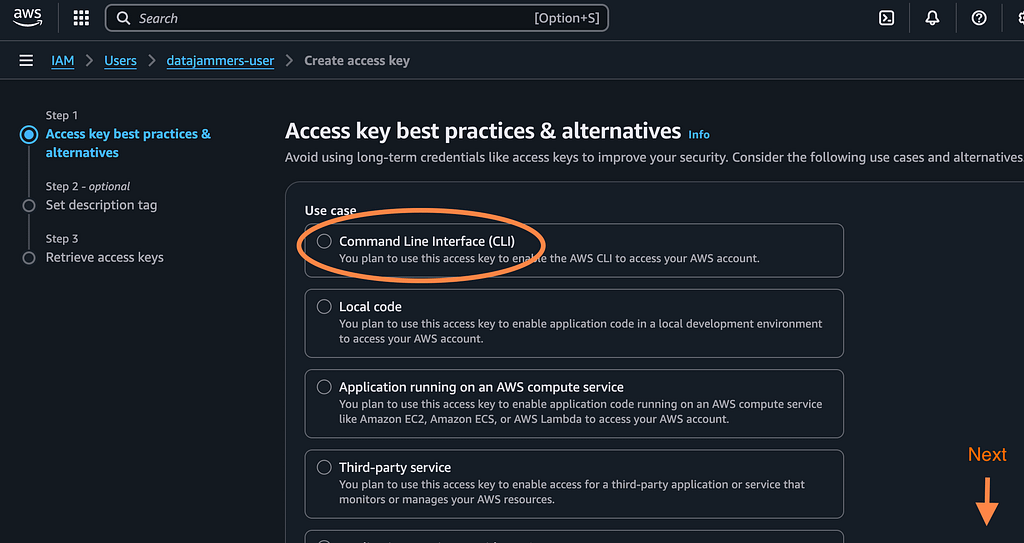The width and height of the screenshot is (1024, 543).
Task: Open the help question mark menu
Action: point(979,18)
